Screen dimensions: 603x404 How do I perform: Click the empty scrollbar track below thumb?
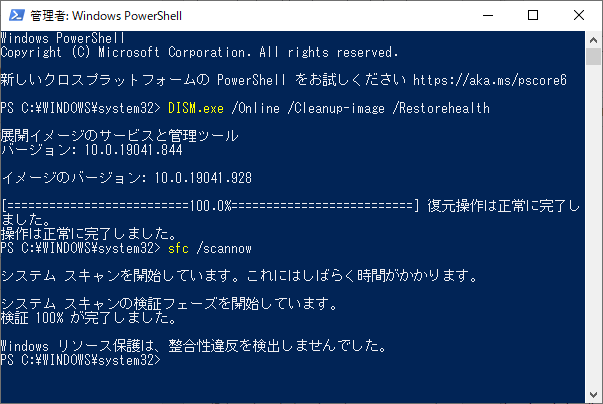(593, 226)
